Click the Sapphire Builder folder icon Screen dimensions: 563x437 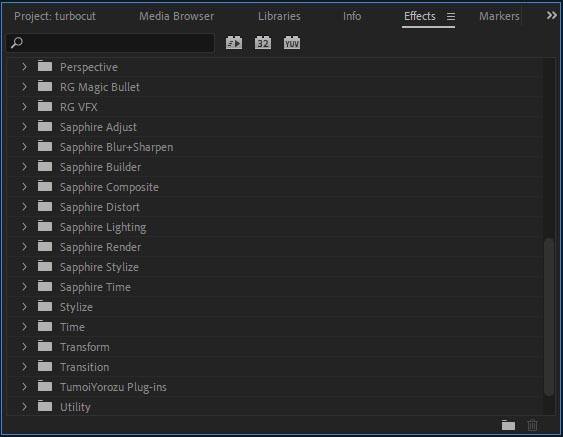(x=45, y=166)
